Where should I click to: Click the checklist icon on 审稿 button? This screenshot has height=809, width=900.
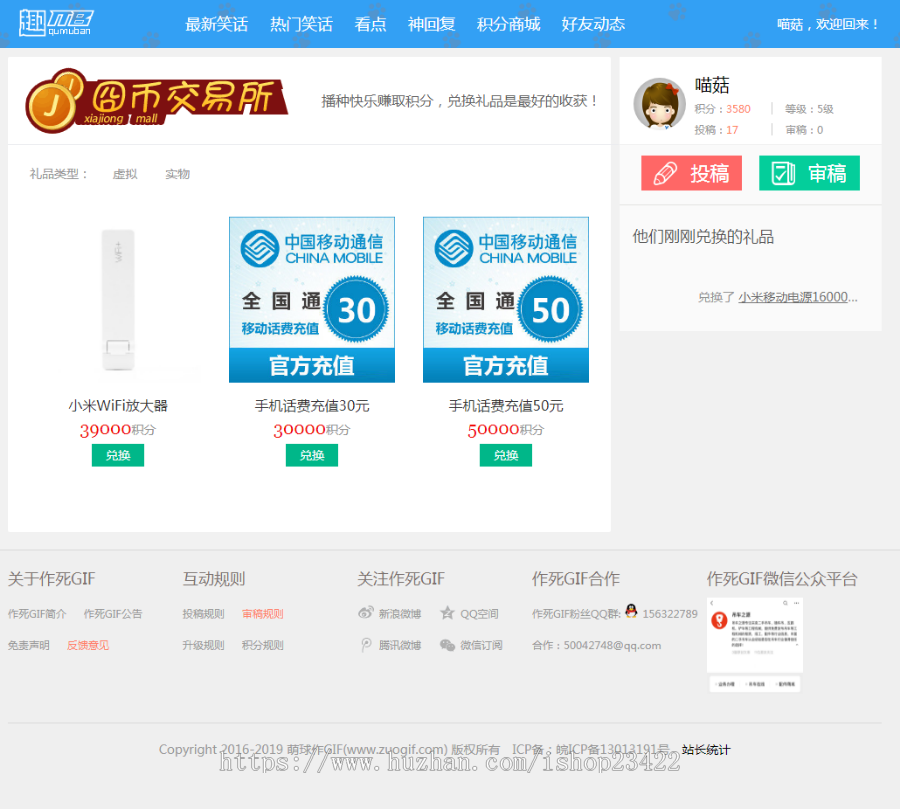(783, 173)
